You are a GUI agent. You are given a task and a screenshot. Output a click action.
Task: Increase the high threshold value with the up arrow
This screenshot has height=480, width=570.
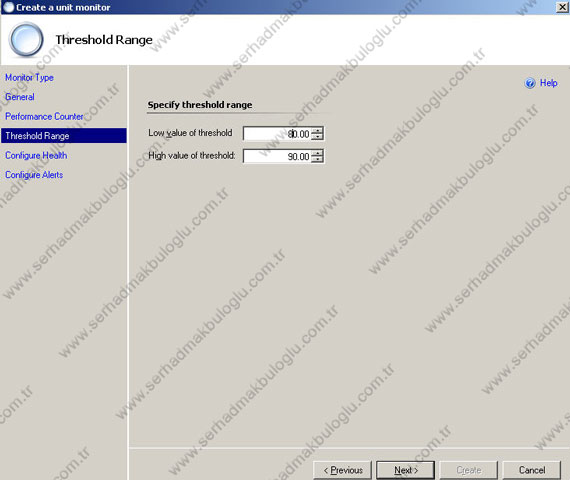point(317,153)
